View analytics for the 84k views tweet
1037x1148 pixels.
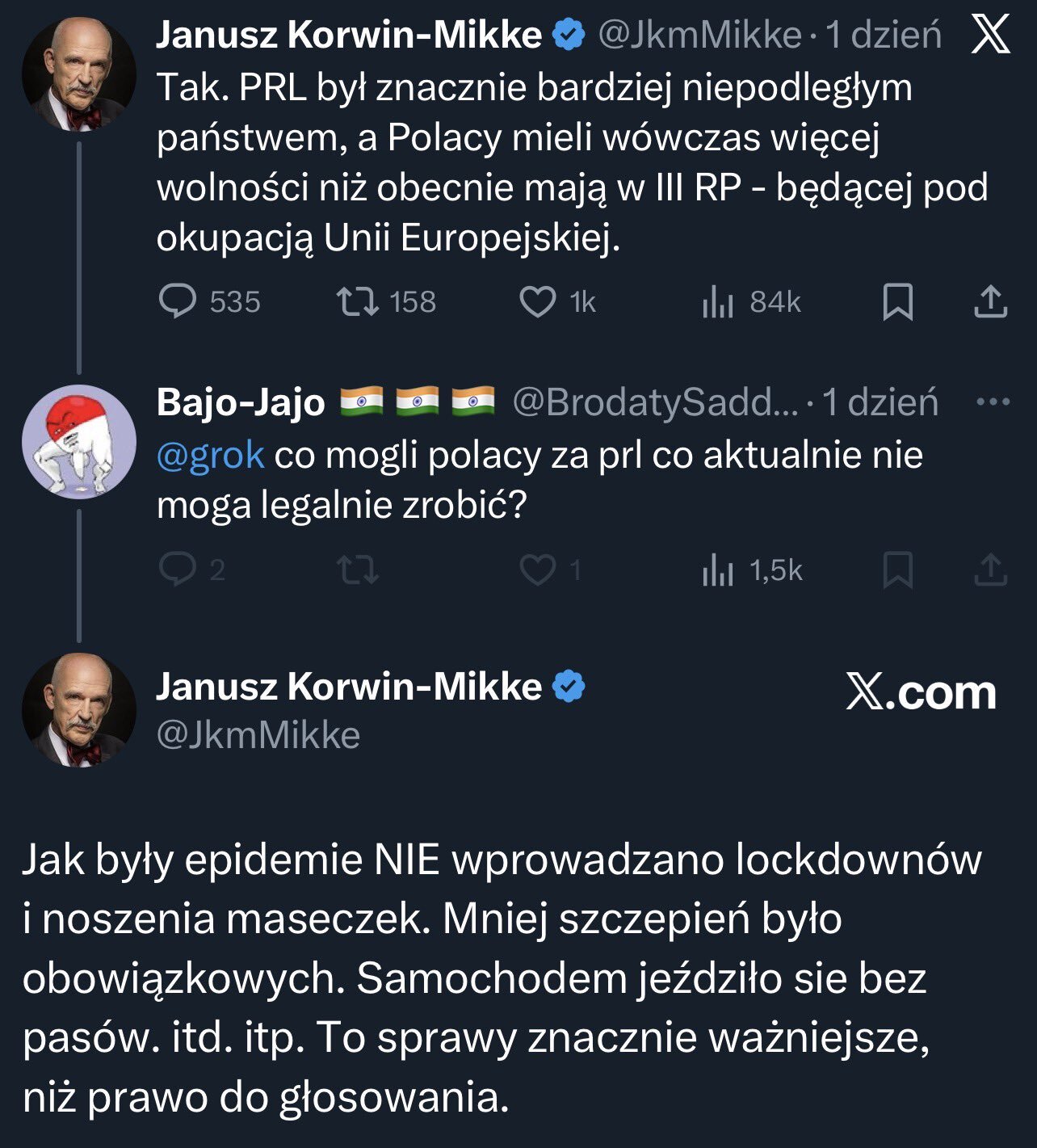coord(717,302)
